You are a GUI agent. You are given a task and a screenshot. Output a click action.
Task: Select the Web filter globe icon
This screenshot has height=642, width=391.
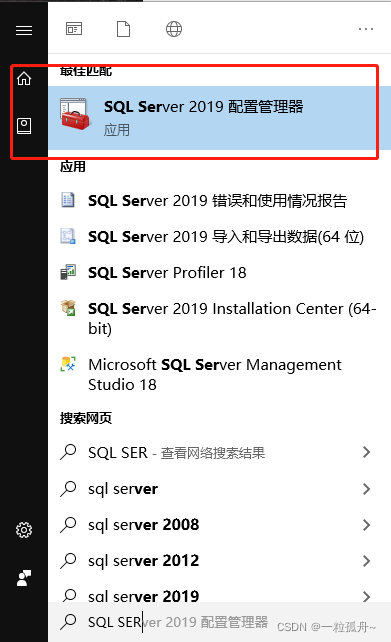pyautogui.click(x=174, y=29)
